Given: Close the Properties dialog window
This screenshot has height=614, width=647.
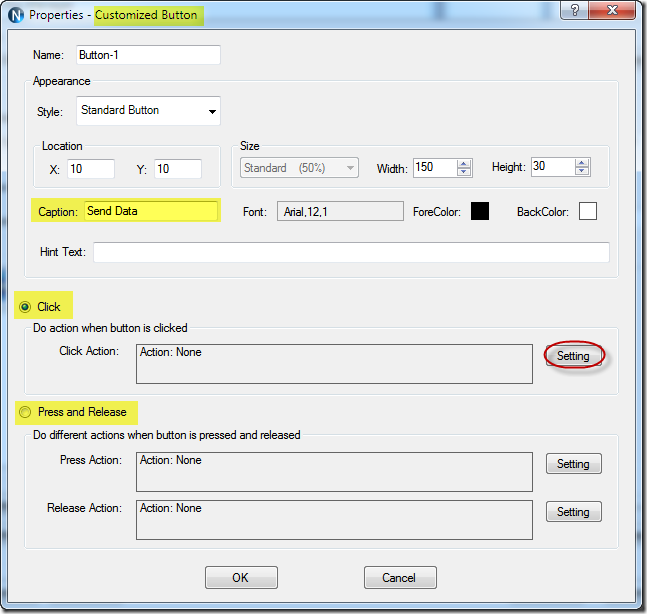Looking at the screenshot, I should (612, 10).
